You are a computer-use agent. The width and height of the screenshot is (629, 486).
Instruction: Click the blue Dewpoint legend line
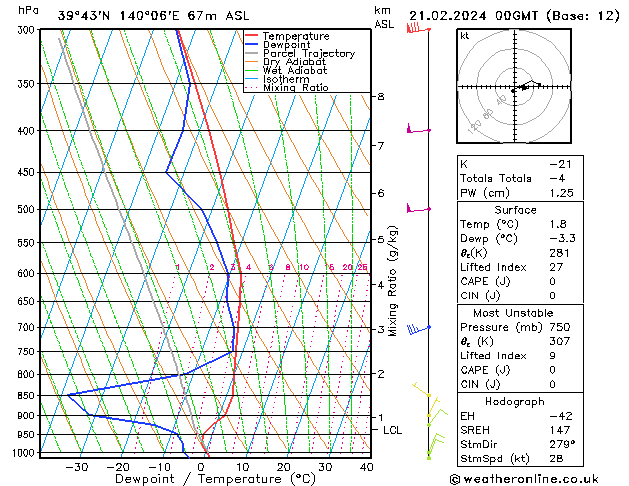252,44
